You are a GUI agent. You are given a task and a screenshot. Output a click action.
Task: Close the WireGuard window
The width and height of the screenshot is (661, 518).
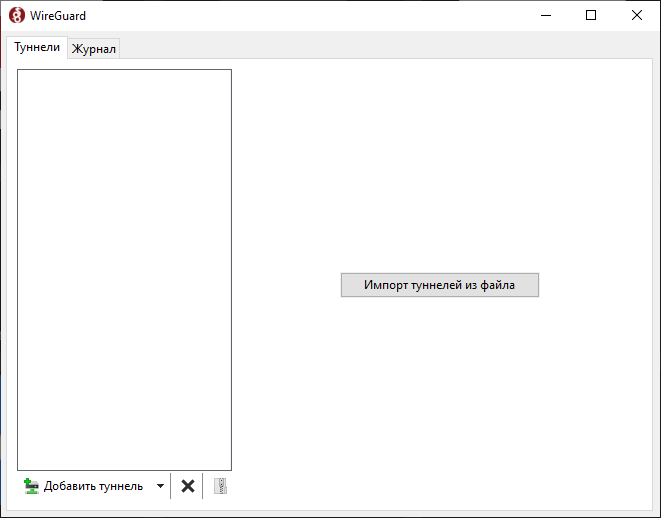[x=637, y=15]
